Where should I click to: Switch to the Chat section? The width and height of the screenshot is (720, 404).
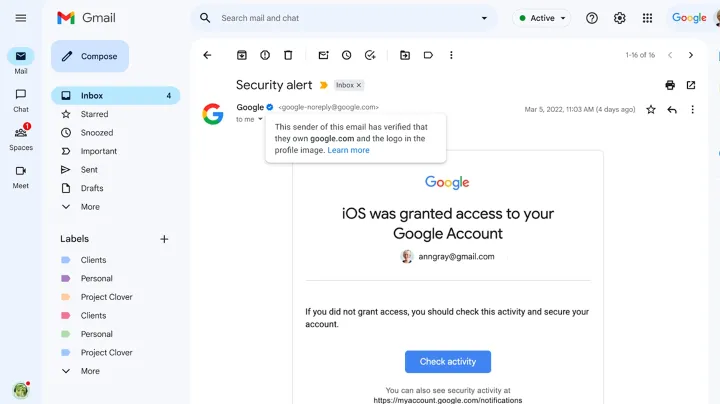tap(21, 101)
